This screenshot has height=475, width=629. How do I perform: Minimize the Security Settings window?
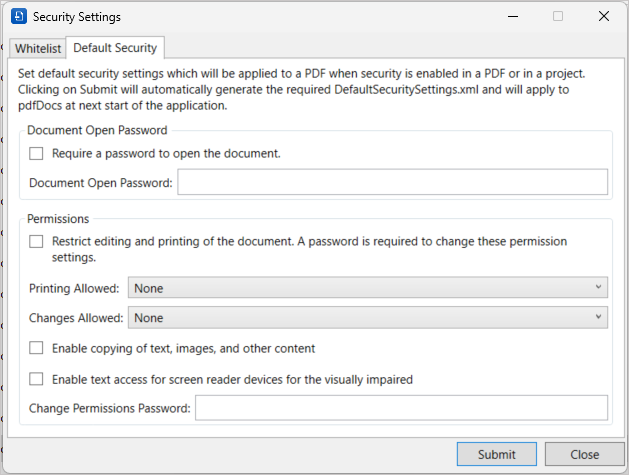coord(513,16)
